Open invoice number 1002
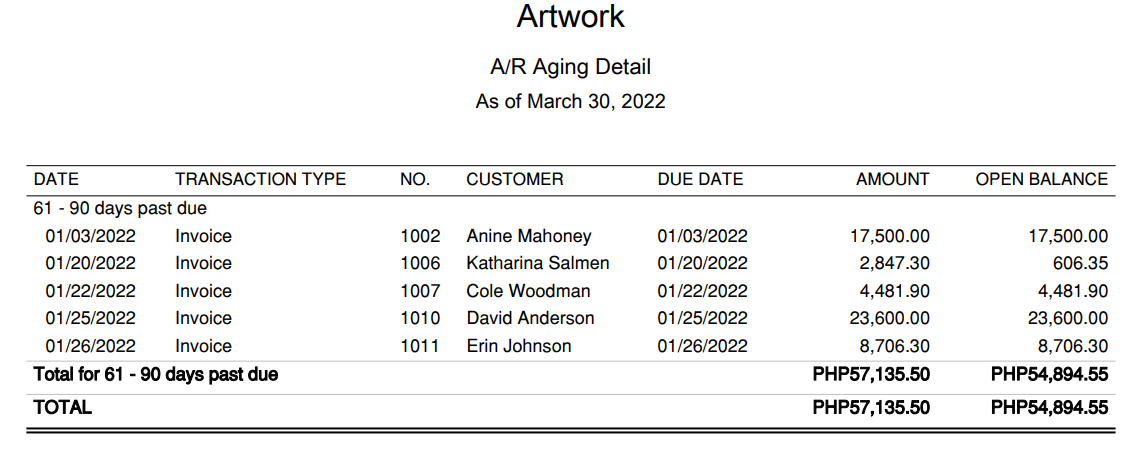The width and height of the screenshot is (1144, 459). coord(420,236)
